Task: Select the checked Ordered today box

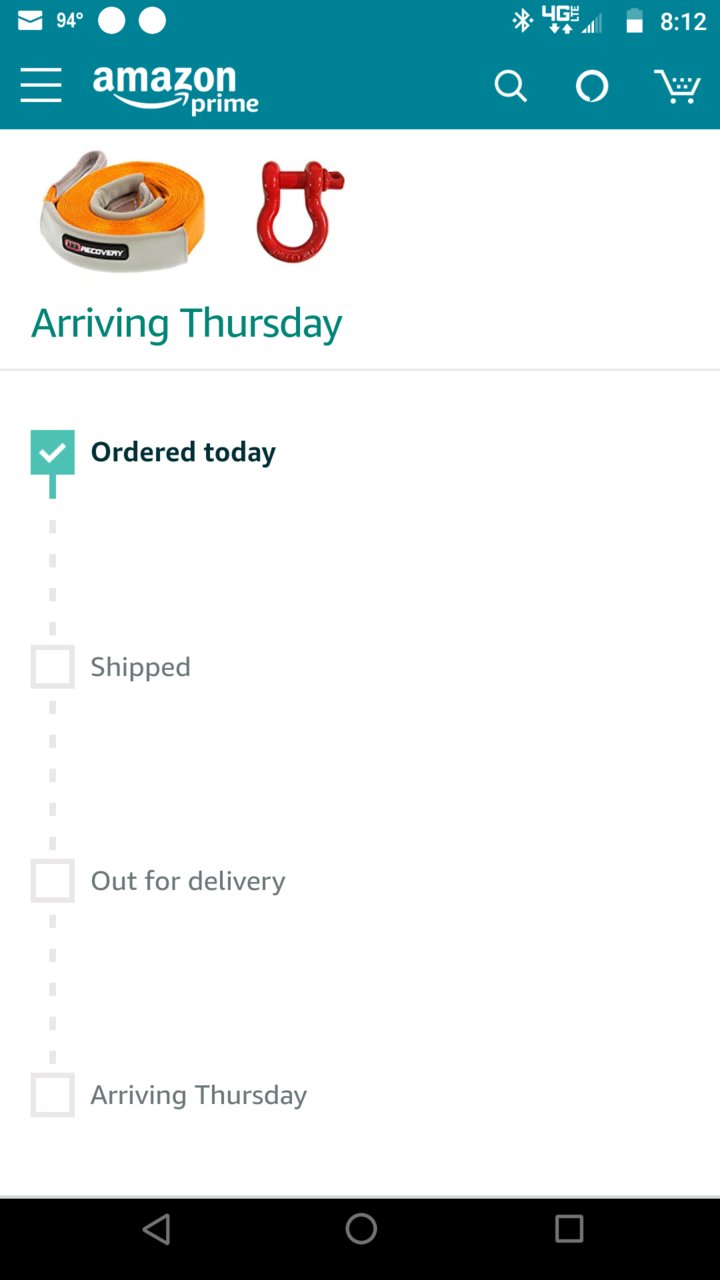Action: tap(53, 452)
